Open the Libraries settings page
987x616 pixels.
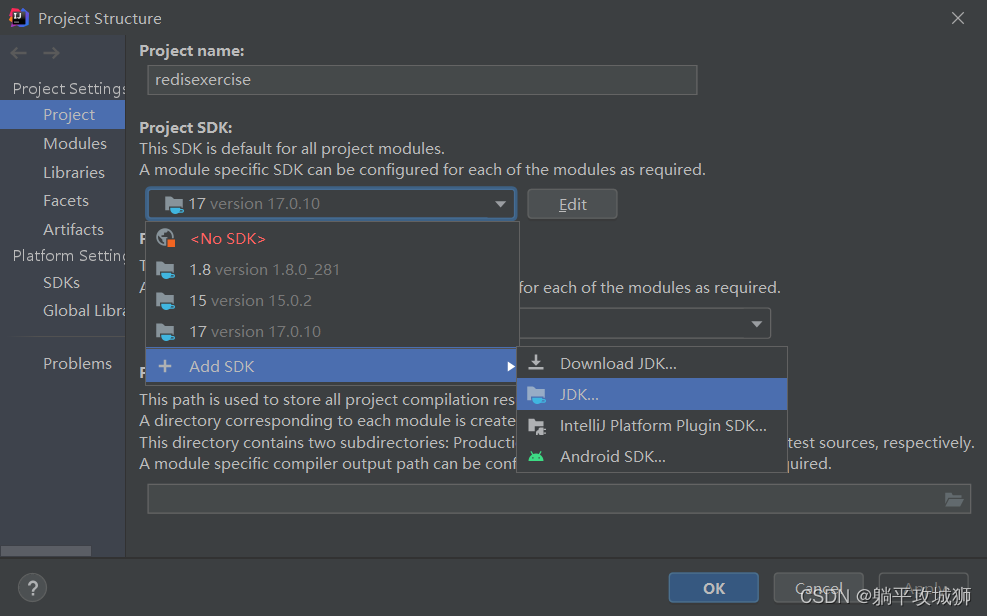[x=74, y=172]
